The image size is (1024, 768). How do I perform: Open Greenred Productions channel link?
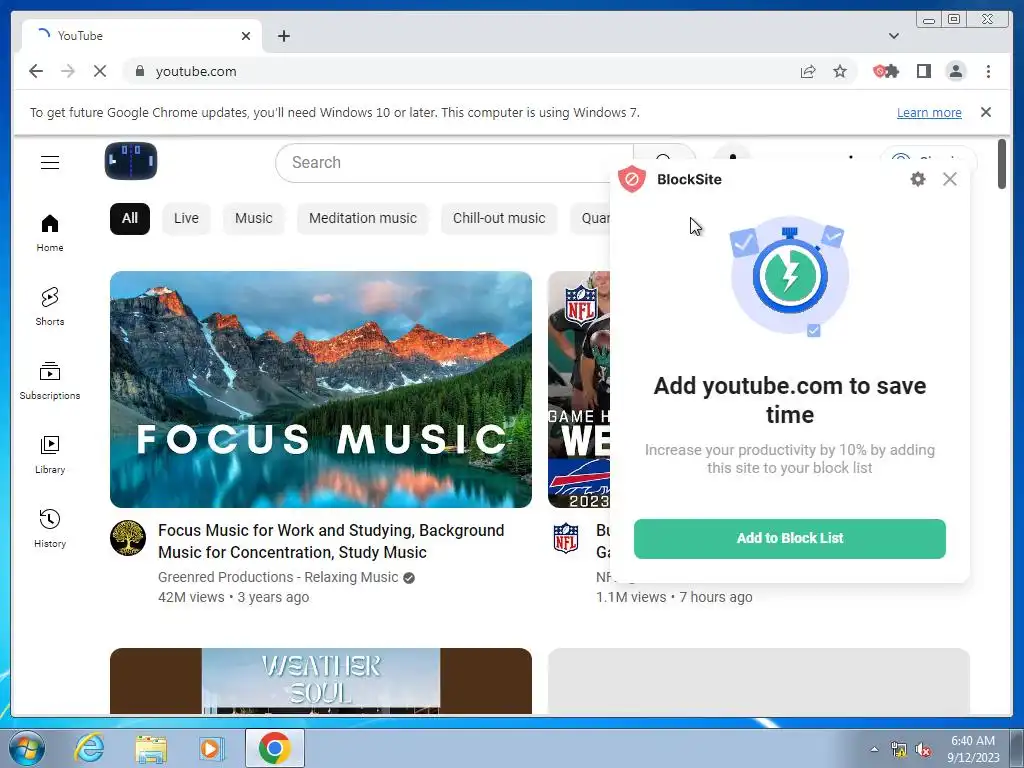coord(278,577)
